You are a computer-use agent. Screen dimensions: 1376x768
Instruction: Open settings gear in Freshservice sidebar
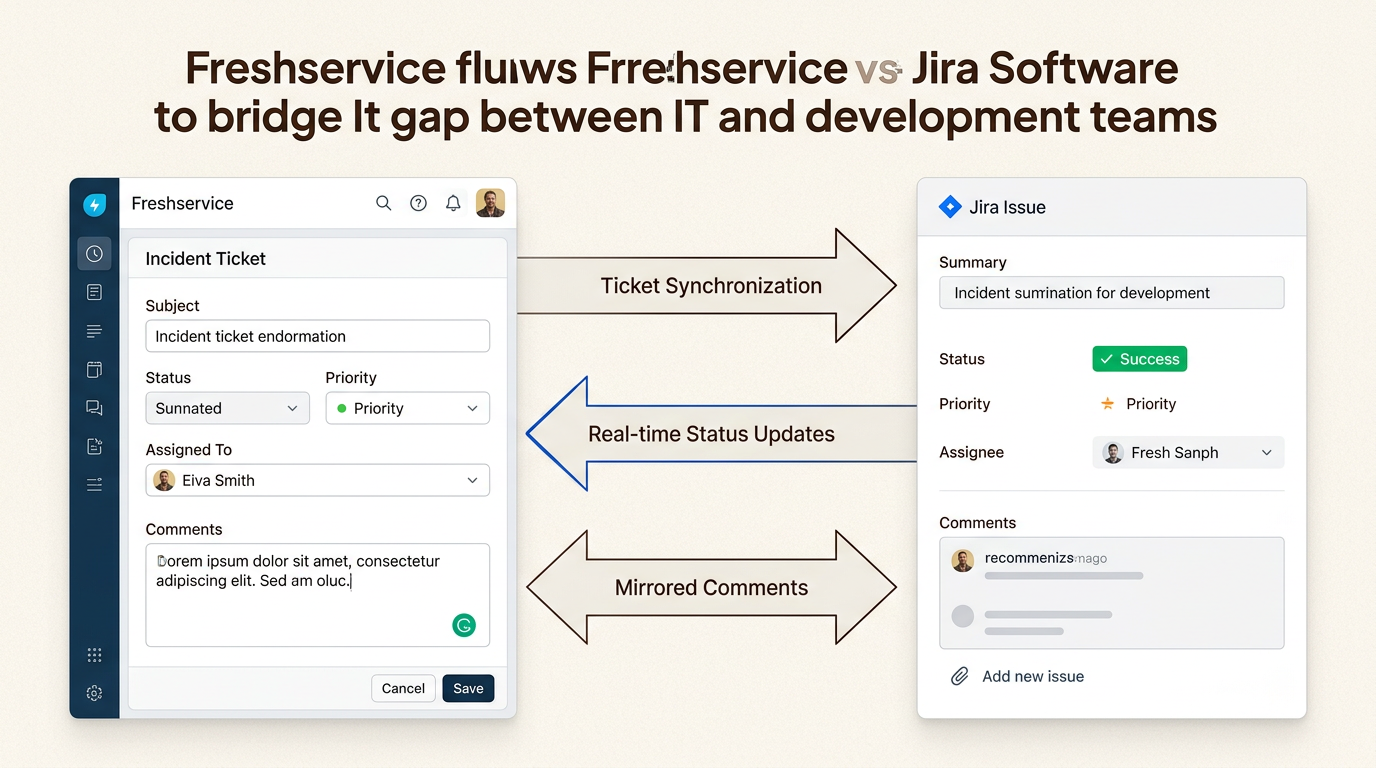pos(94,693)
